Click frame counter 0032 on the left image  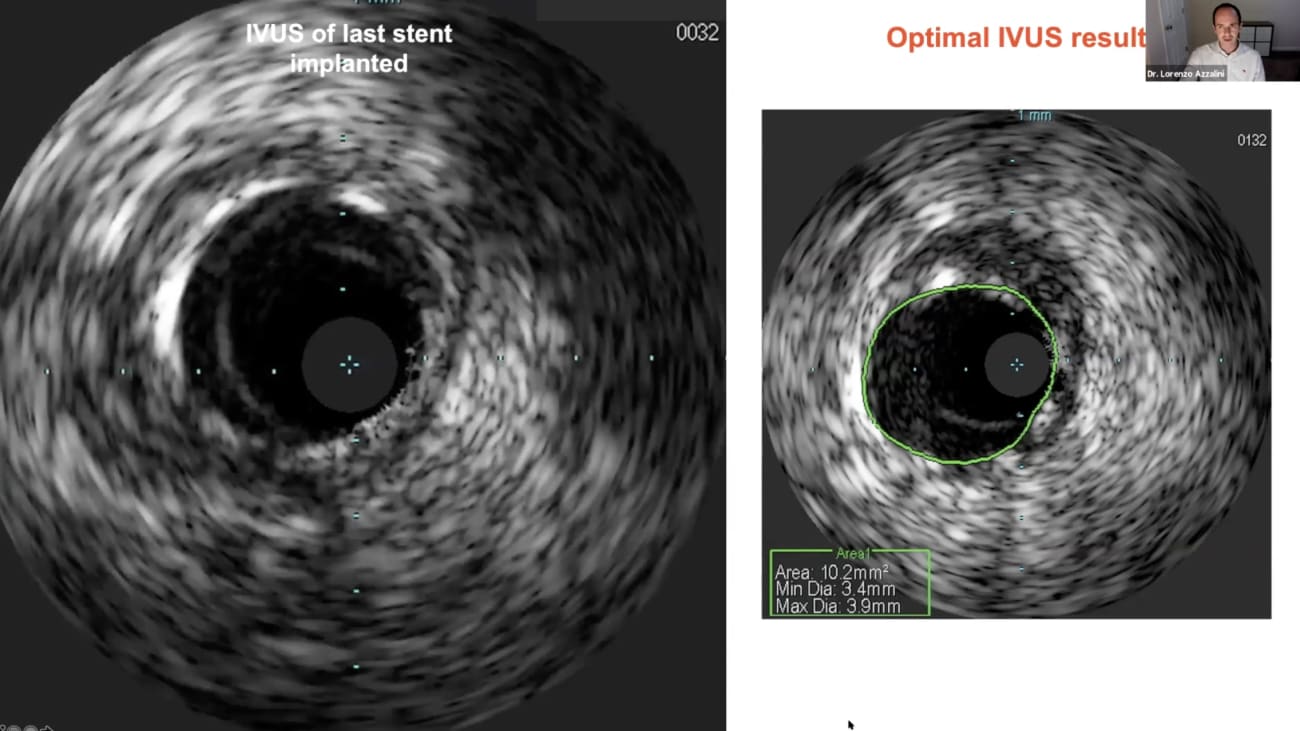coord(700,33)
